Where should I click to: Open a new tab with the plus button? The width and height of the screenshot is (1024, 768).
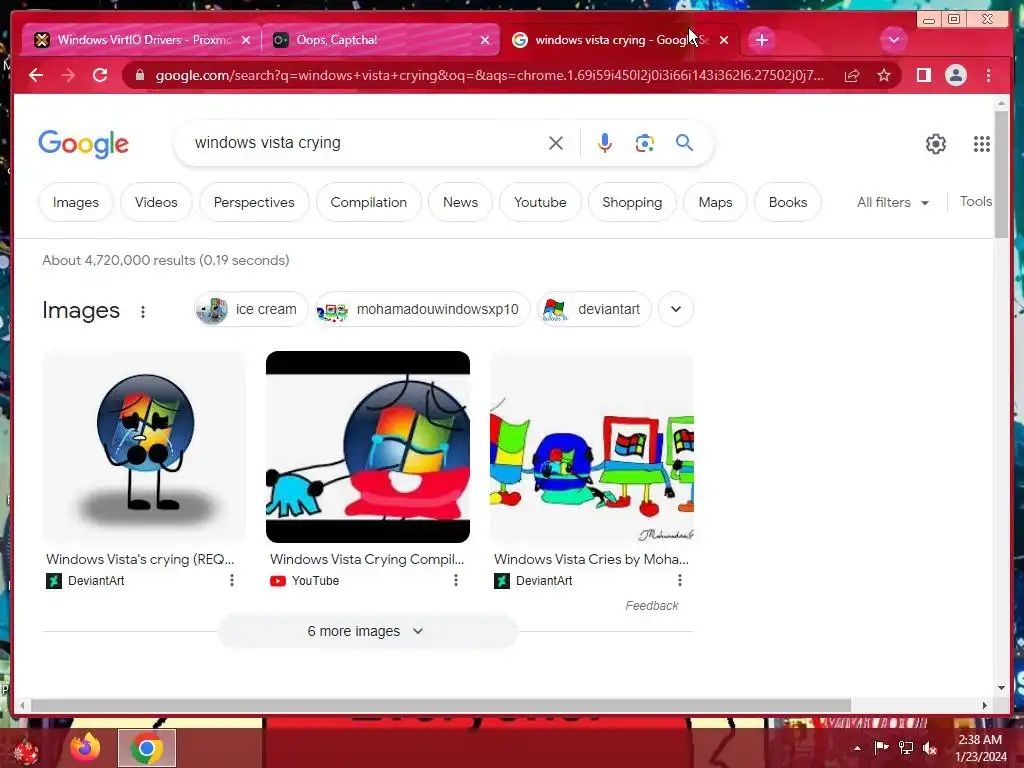(x=761, y=40)
